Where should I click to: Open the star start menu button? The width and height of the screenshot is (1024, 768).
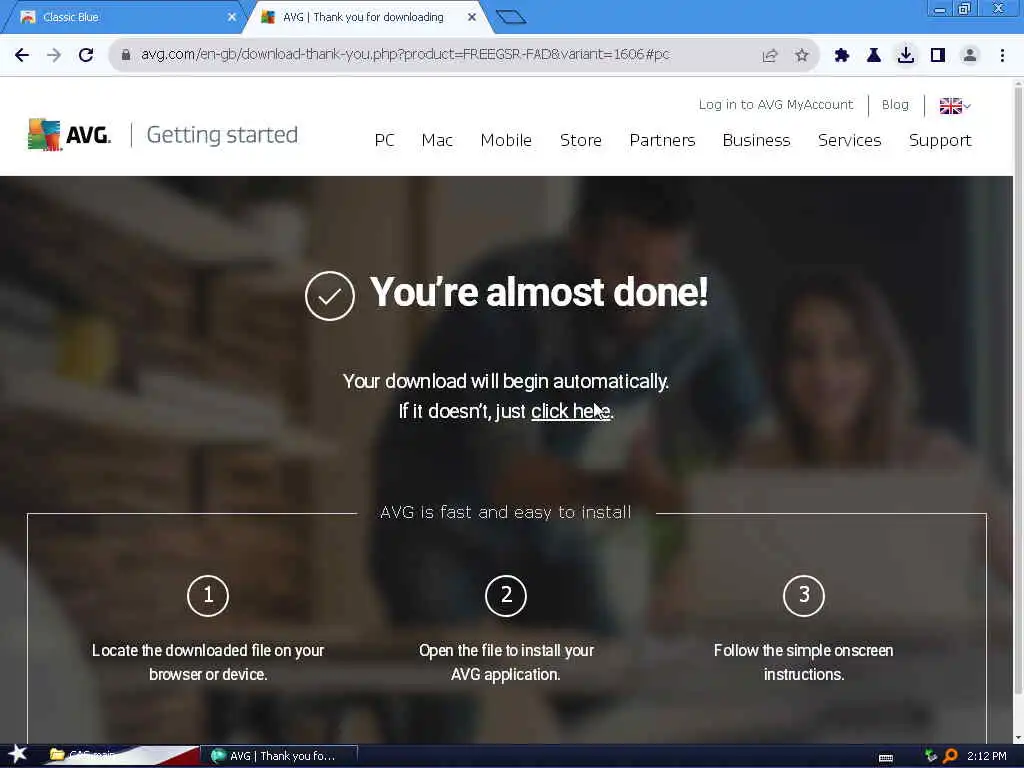(18, 754)
